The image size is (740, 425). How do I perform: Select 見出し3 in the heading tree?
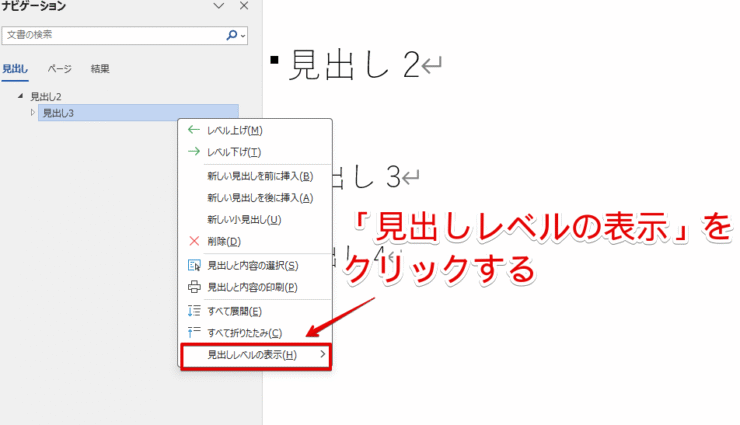138,113
